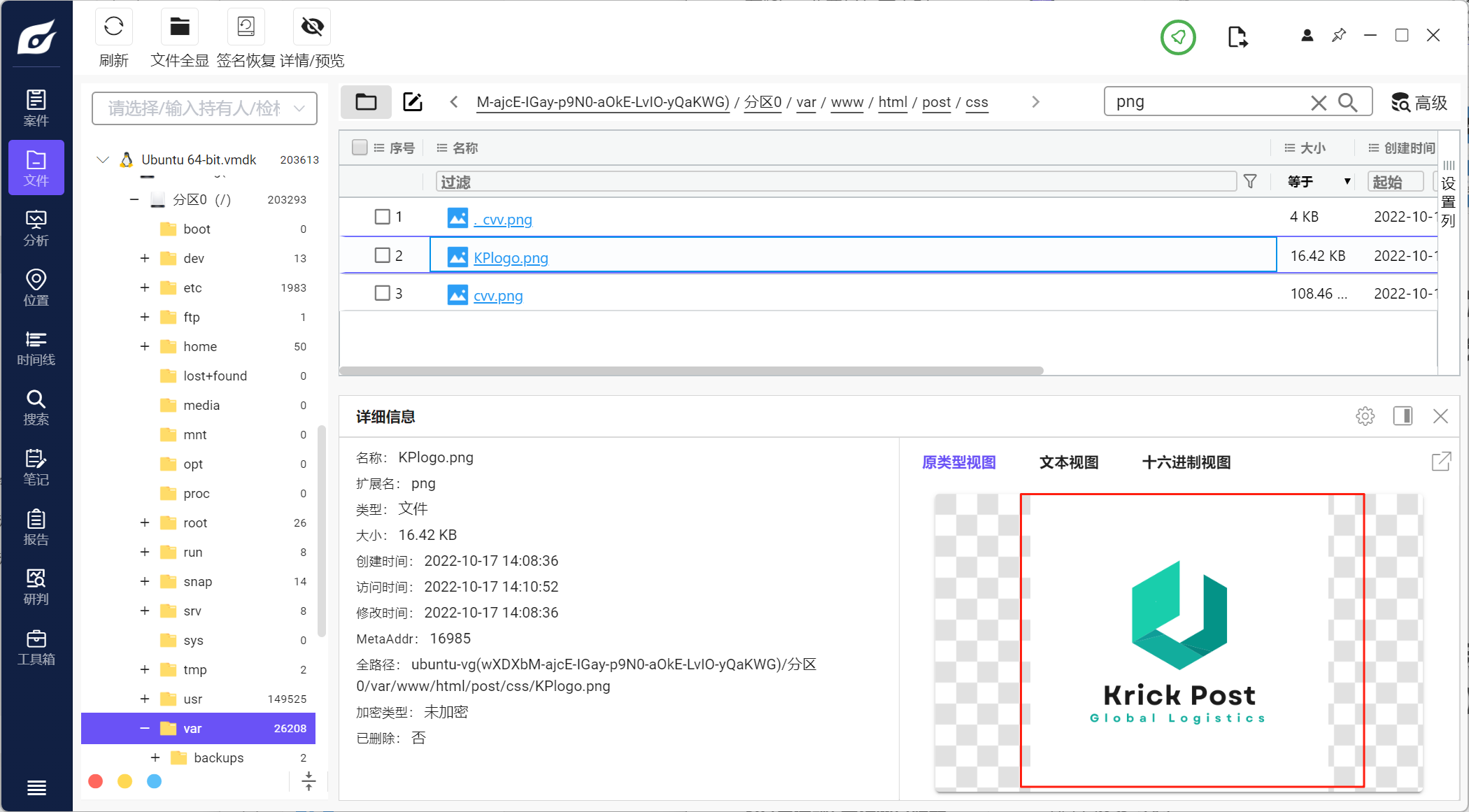Open the 等于 size comparison dropdown
The height and width of the screenshot is (812, 1469).
point(1319,182)
